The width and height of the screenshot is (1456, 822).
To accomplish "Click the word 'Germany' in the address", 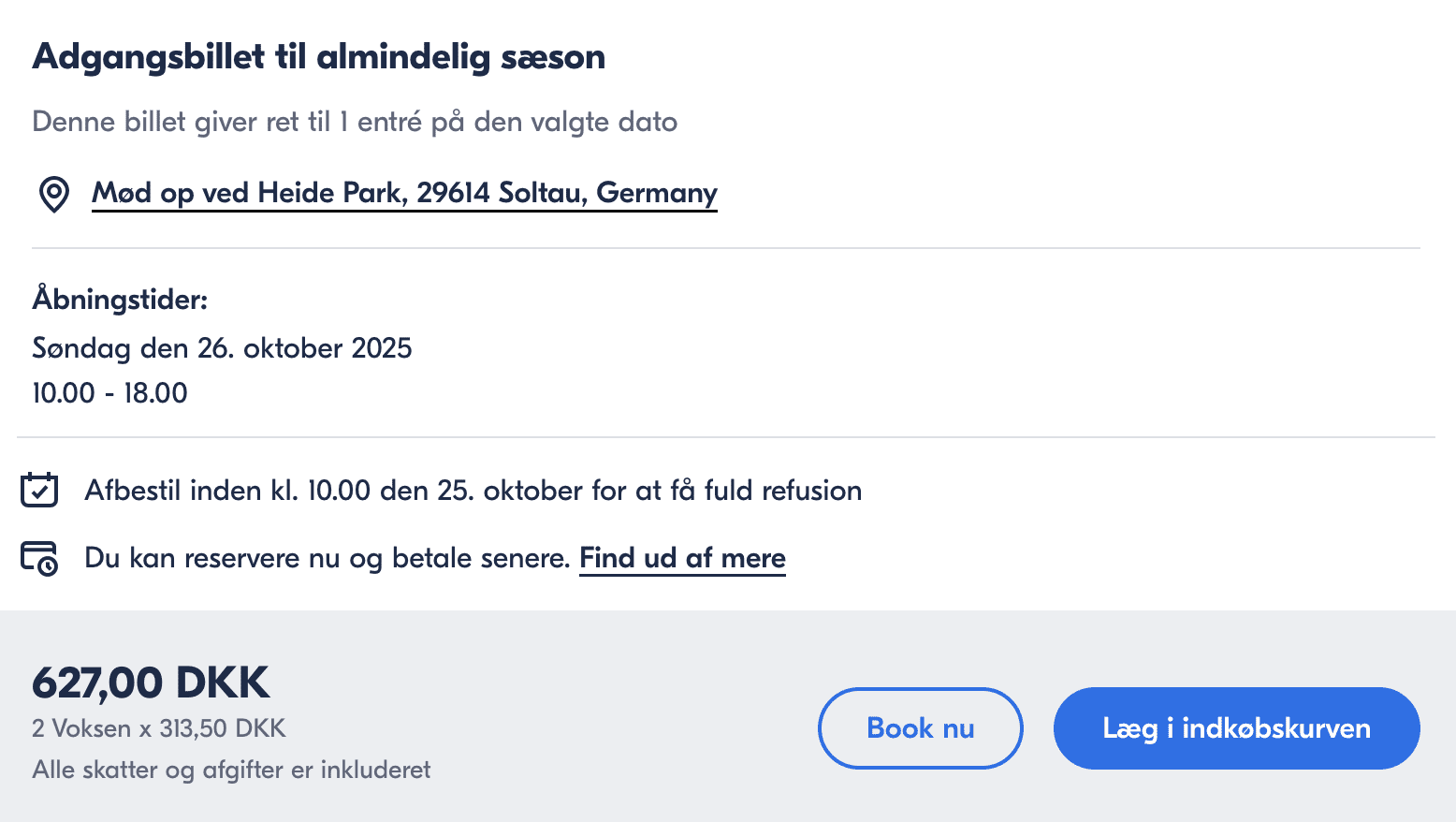I will 657,193.
